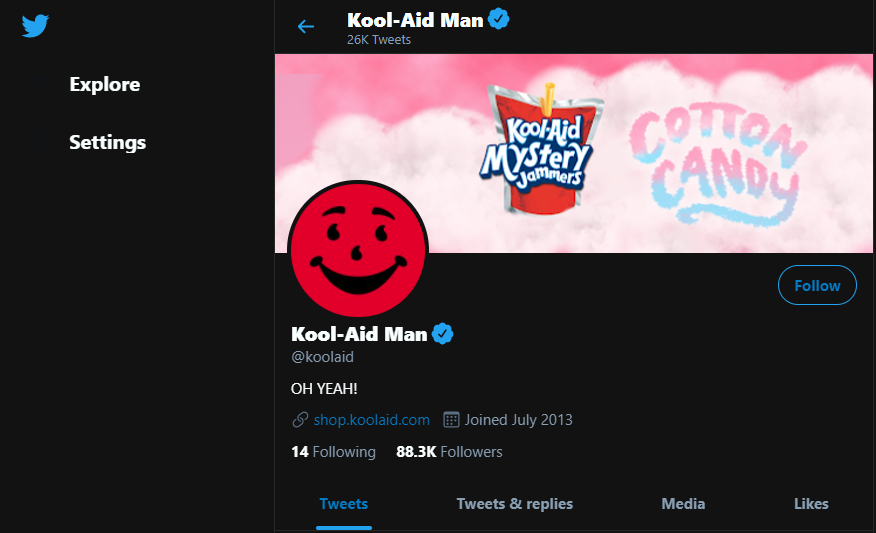The width and height of the screenshot is (876, 533).
Task: Show the 88.3K Followers list
Action: (x=449, y=452)
